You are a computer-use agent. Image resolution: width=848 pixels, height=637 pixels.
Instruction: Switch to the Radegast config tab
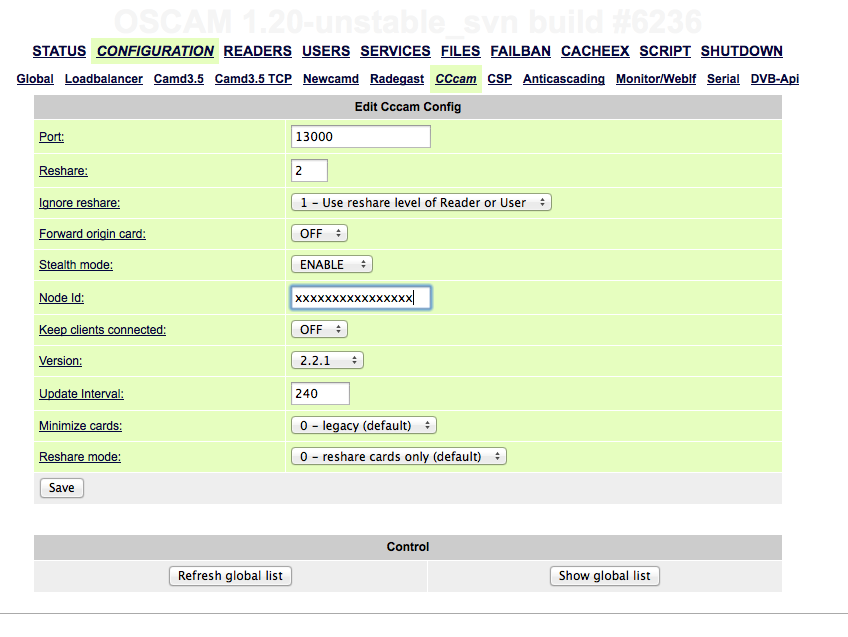point(397,79)
